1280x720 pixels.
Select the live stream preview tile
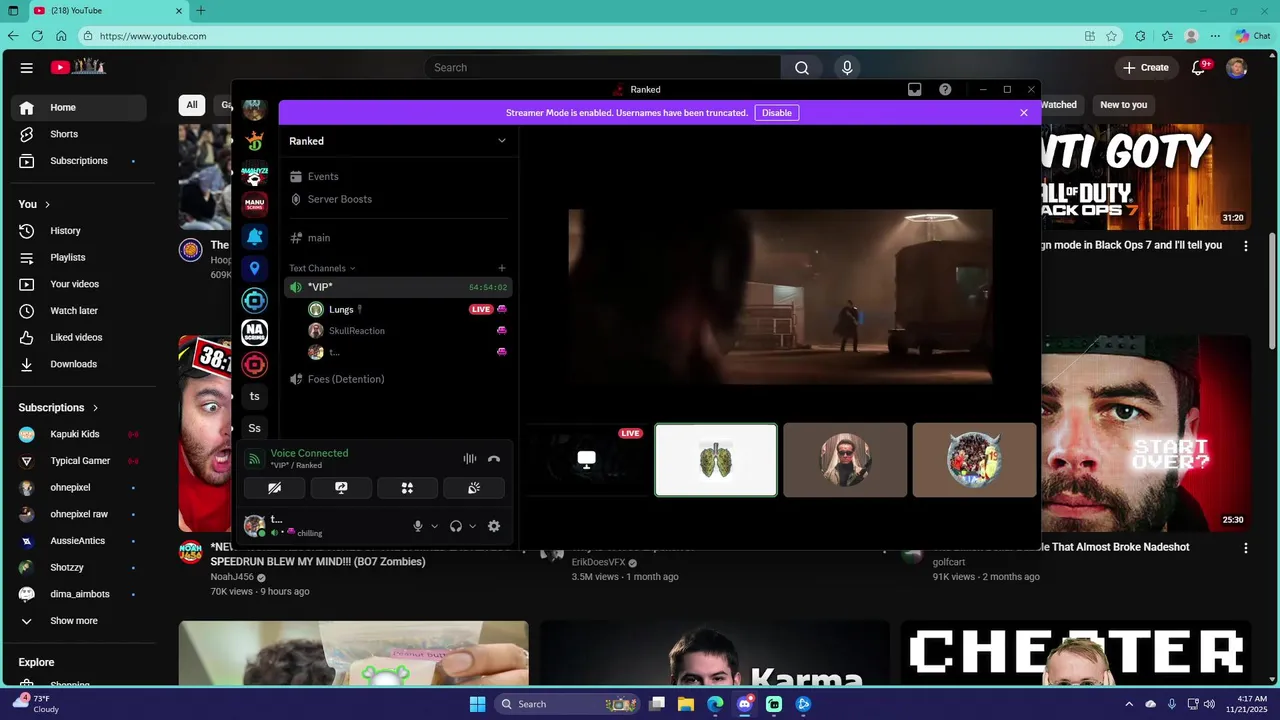click(586, 460)
